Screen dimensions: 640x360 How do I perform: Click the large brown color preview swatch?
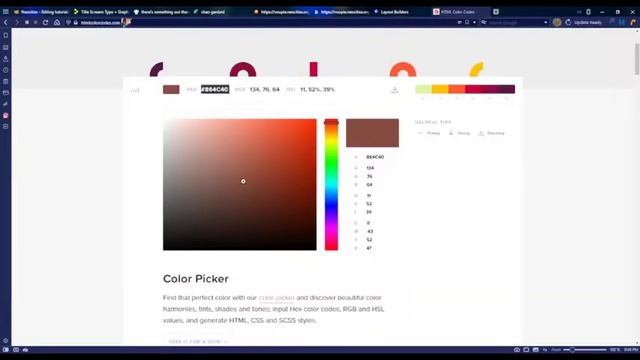[372, 133]
